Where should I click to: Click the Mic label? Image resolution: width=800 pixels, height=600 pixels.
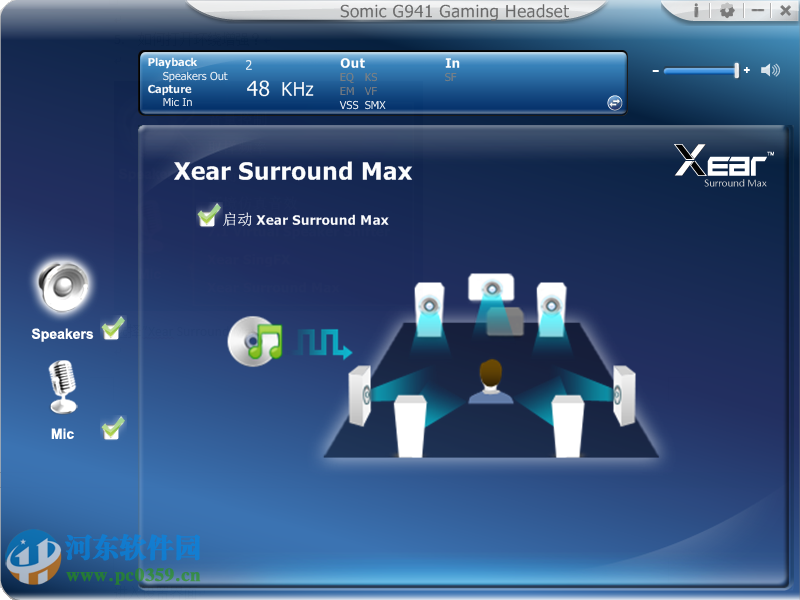point(62,434)
